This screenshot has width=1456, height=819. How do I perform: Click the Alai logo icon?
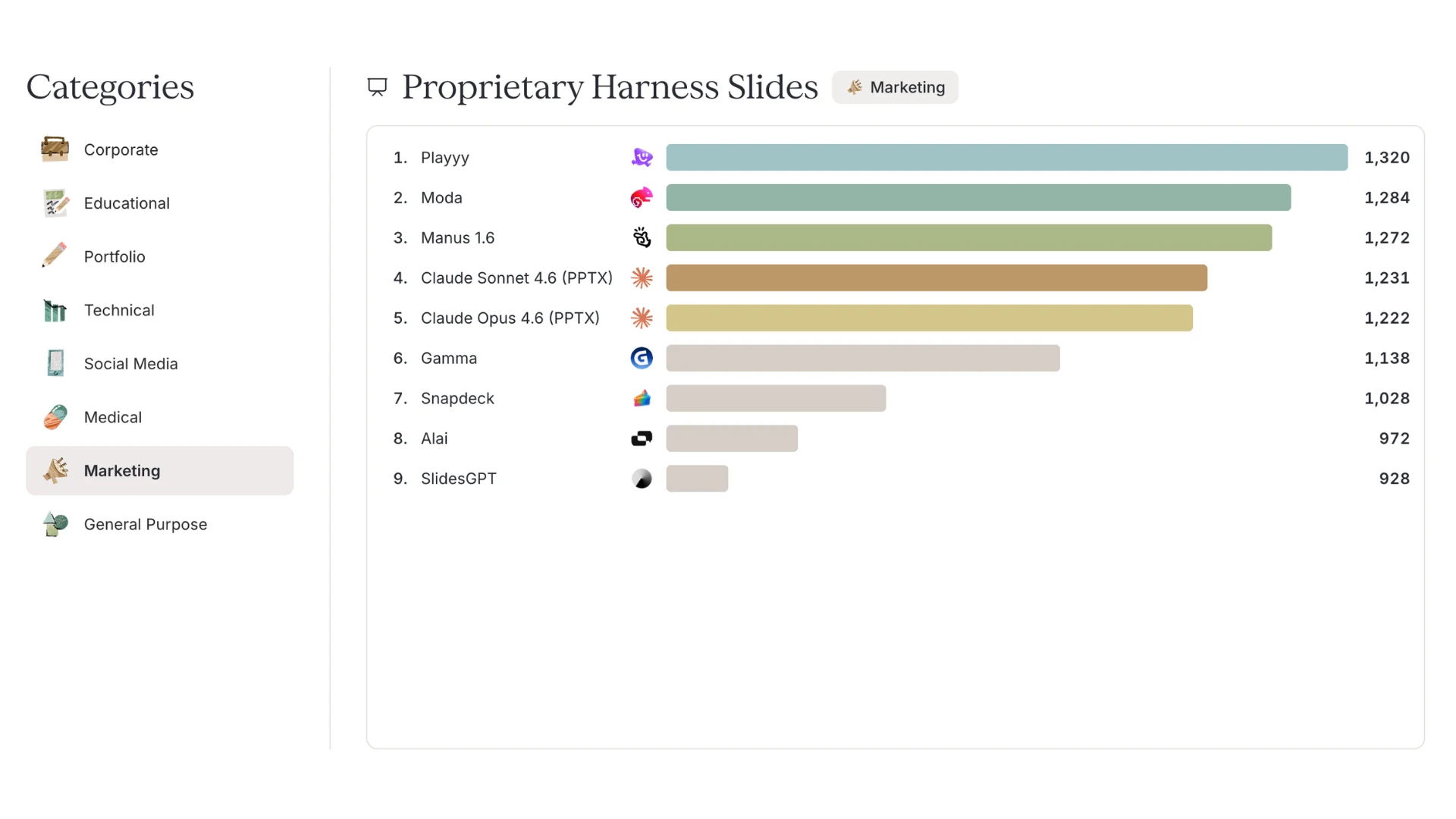642,438
